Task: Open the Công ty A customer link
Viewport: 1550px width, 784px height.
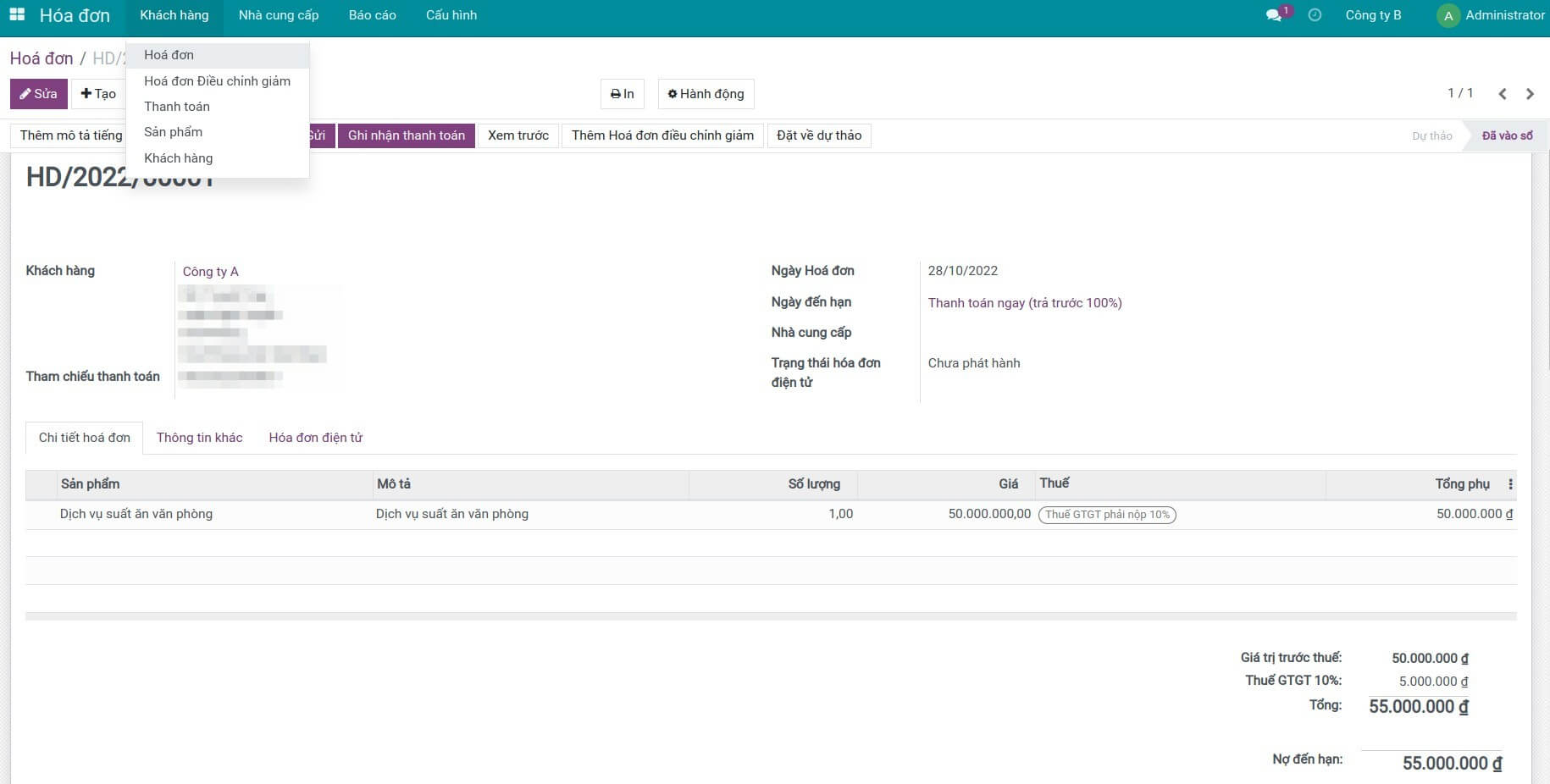Action: click(211, 272)
